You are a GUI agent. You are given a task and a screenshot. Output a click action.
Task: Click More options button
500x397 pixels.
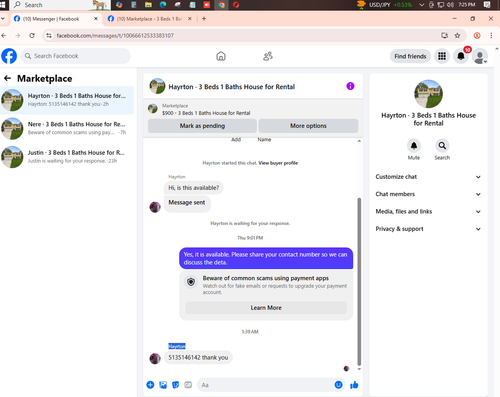pyautogui.click(x=308, y=126)
